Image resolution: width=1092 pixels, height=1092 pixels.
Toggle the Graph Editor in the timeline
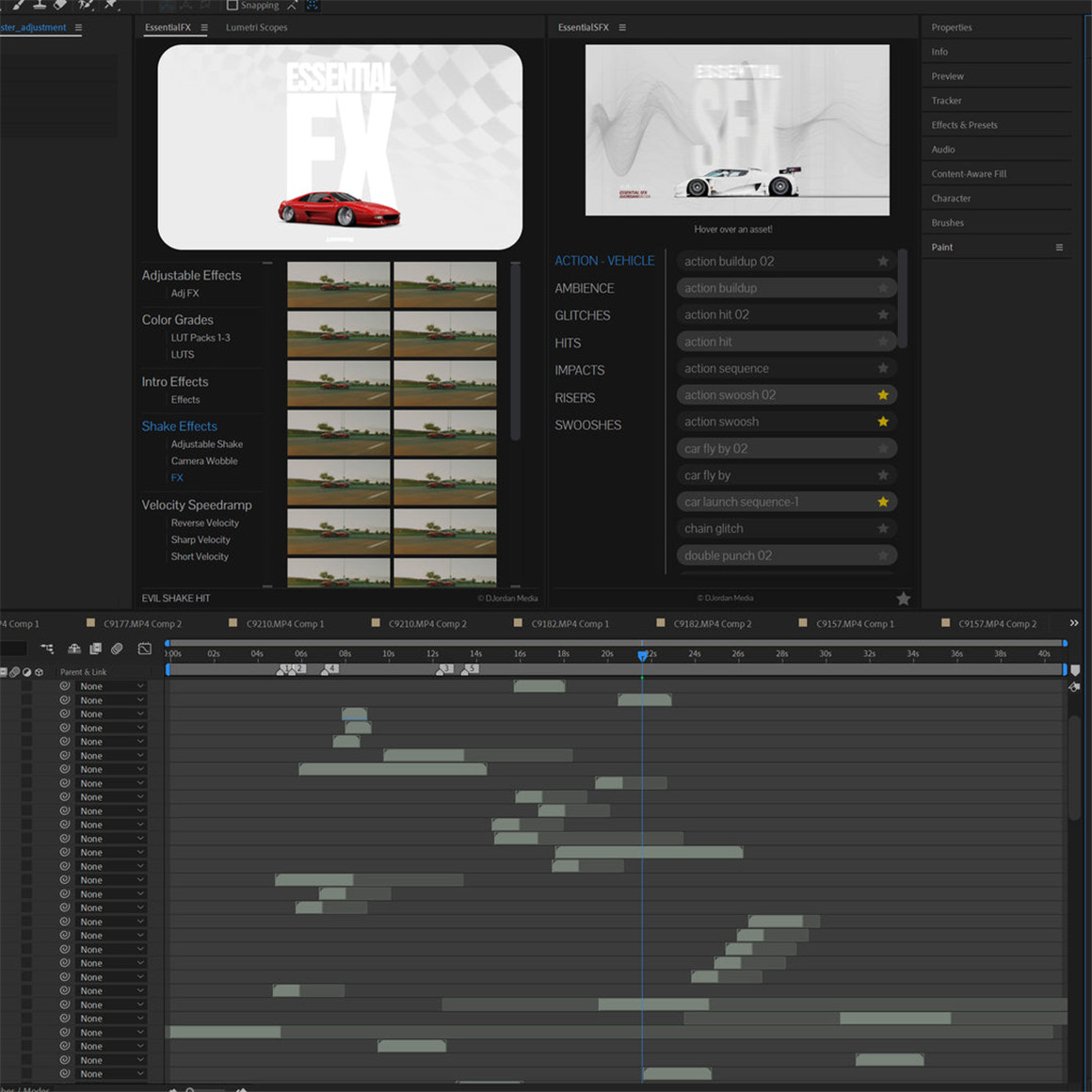(x=145, y=648)
